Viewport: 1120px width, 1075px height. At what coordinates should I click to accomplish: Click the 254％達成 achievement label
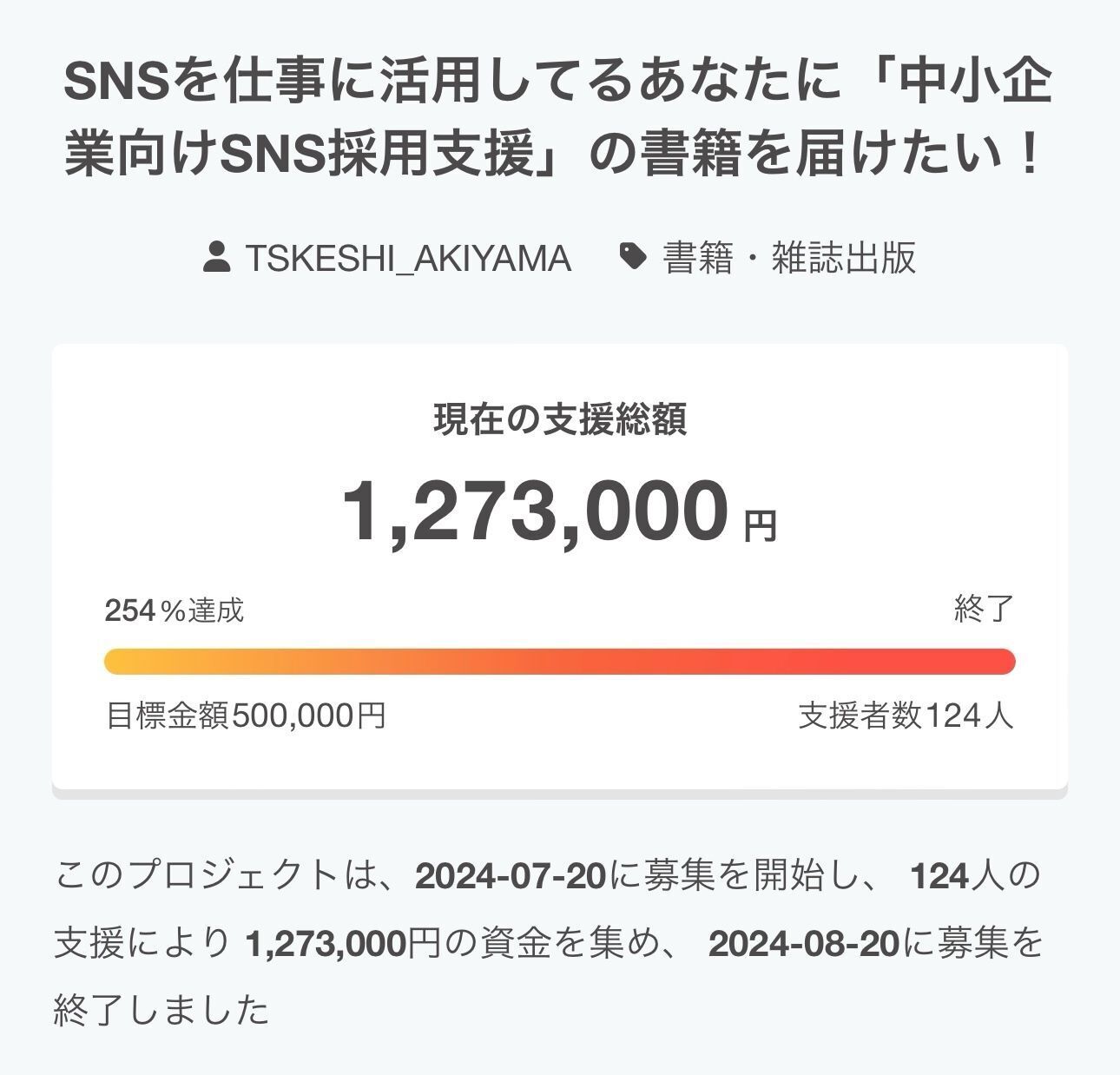pos(175,610)
